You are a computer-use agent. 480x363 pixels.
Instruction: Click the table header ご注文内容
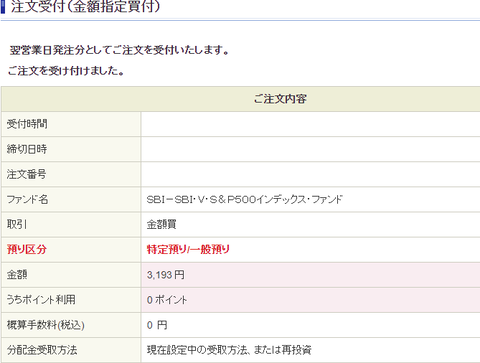tap(280, 99)
